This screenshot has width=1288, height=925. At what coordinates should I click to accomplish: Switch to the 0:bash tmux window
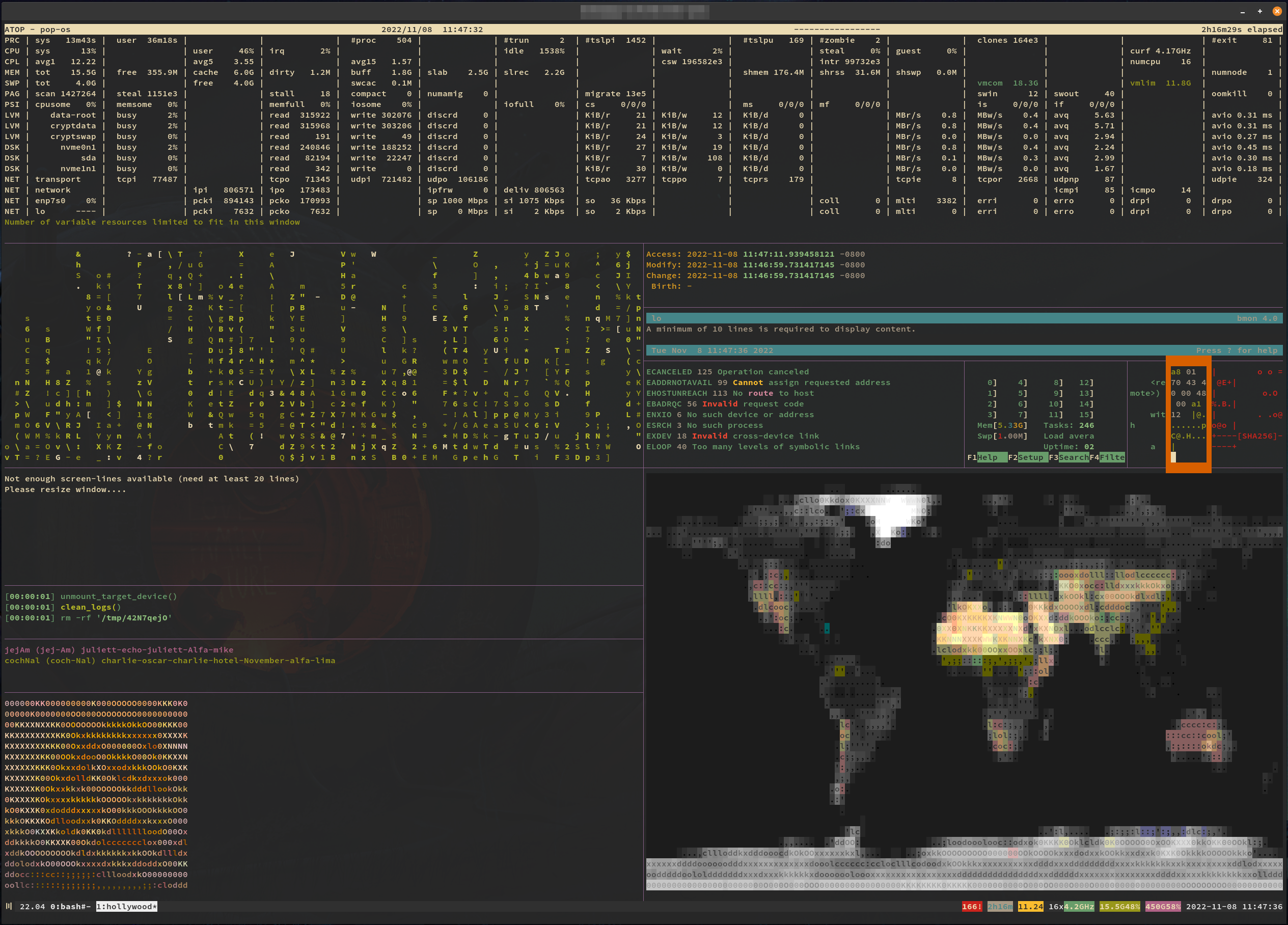[69, 907]
